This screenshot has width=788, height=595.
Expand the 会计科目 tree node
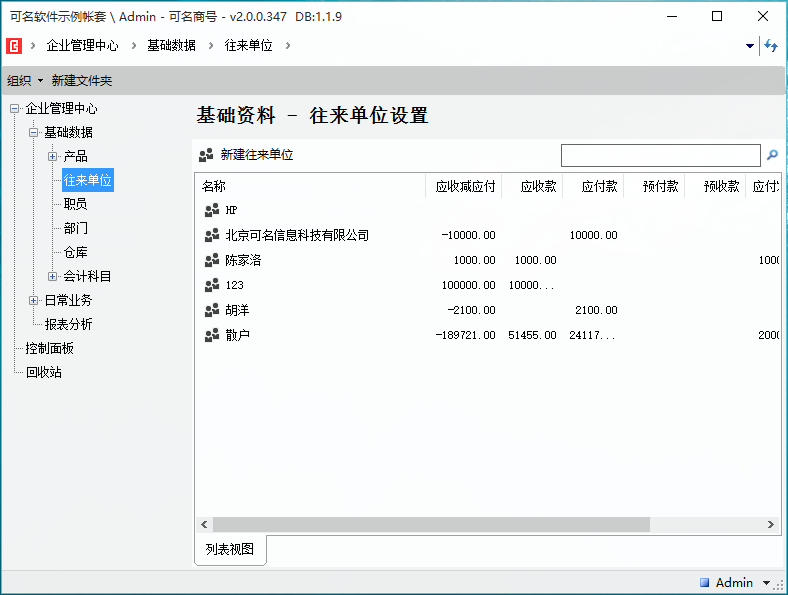tap(53, 276)
